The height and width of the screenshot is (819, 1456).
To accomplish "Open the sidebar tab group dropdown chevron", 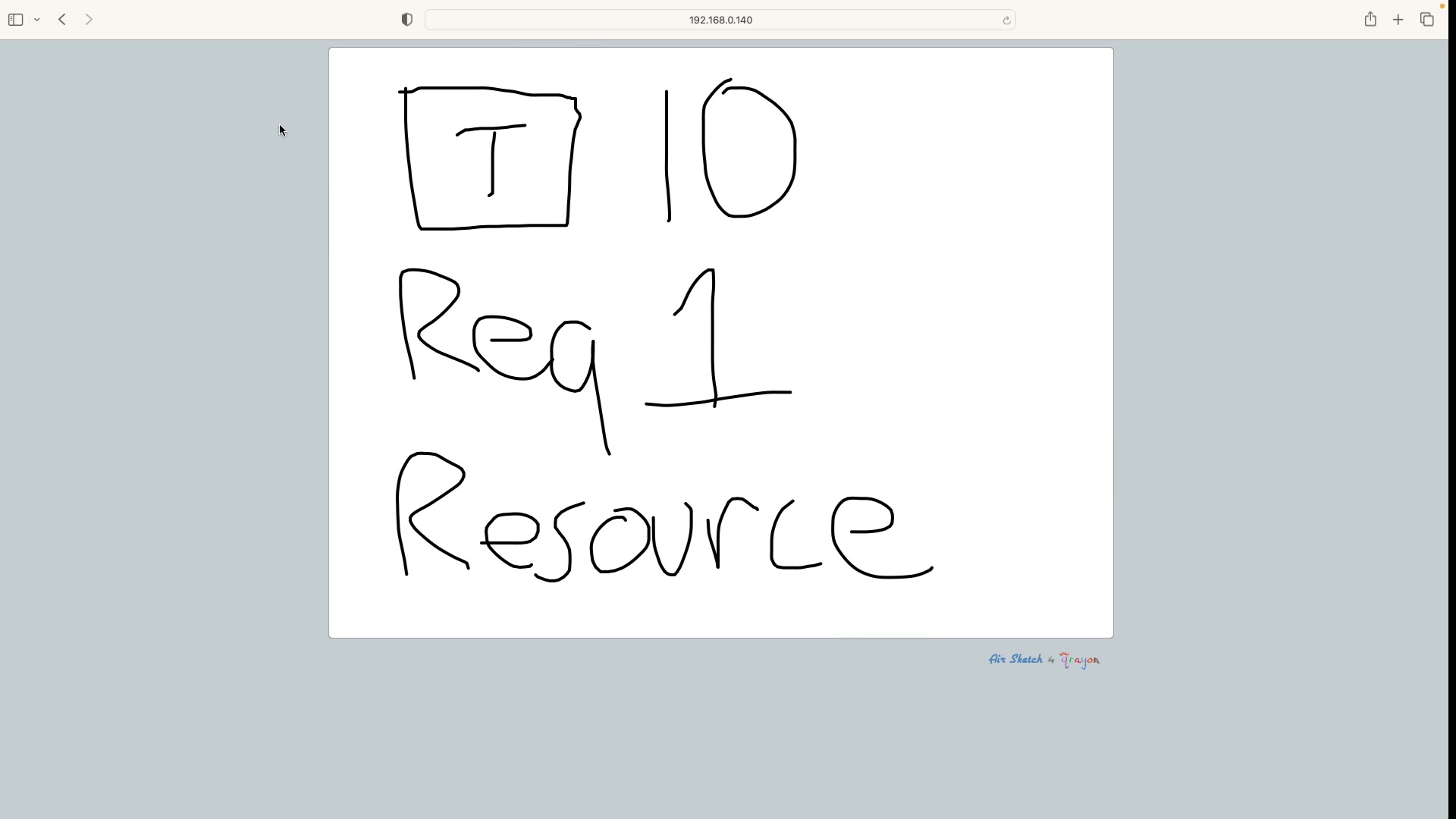I will pyautogui.click(x=37, y=20).
